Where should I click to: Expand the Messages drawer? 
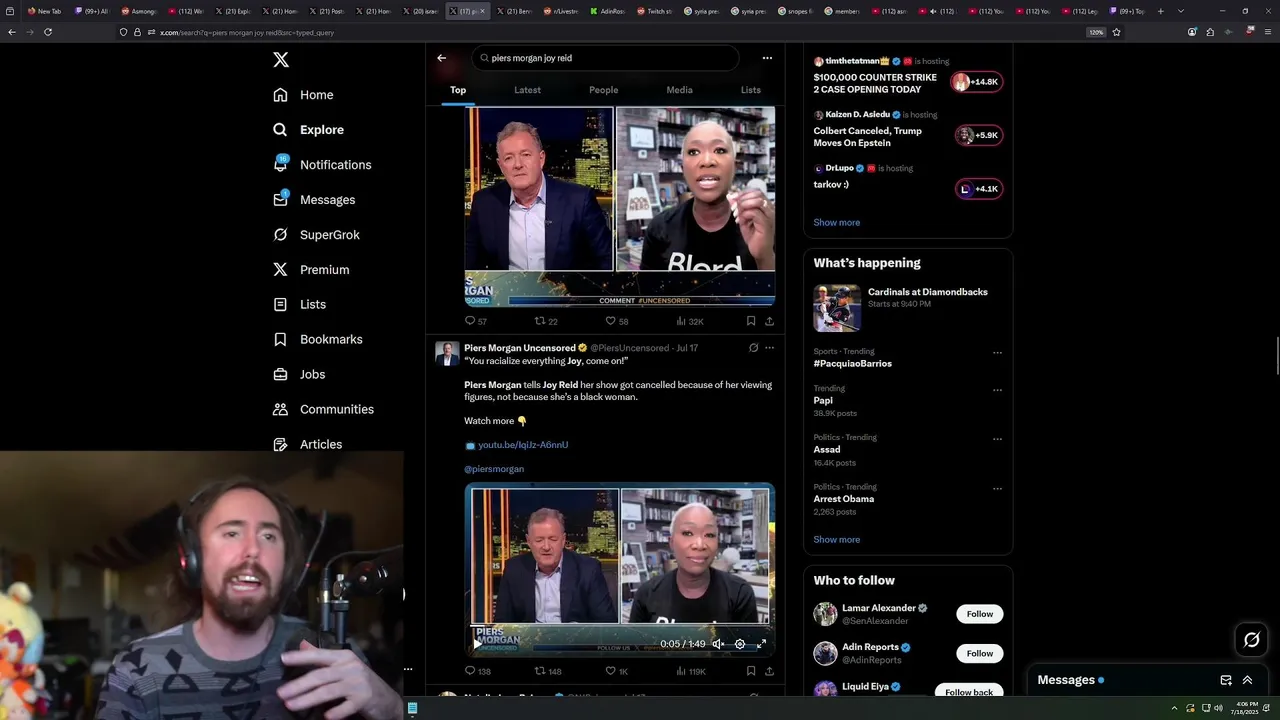coord(1247,680)
